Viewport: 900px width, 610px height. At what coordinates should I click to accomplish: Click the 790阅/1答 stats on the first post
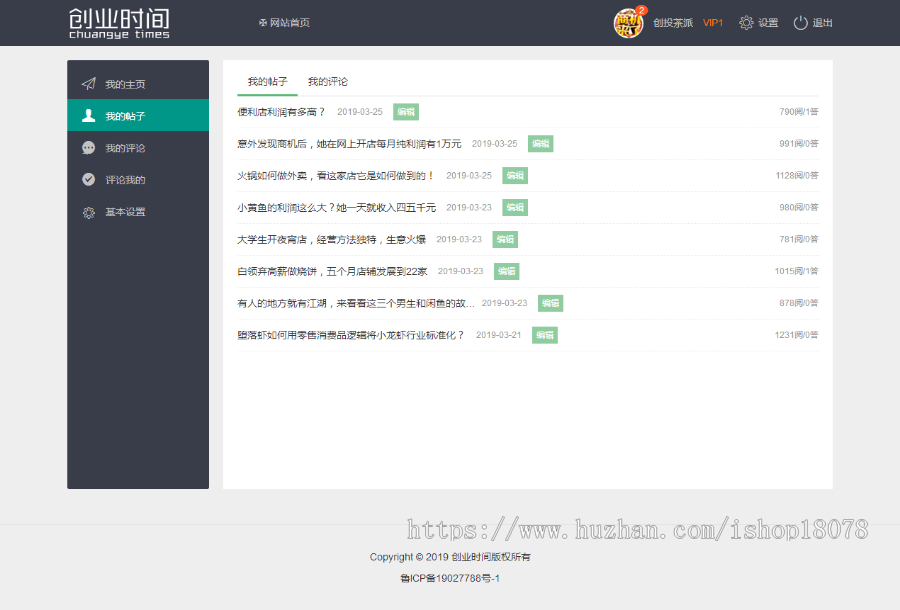click(x=802, y=111)
